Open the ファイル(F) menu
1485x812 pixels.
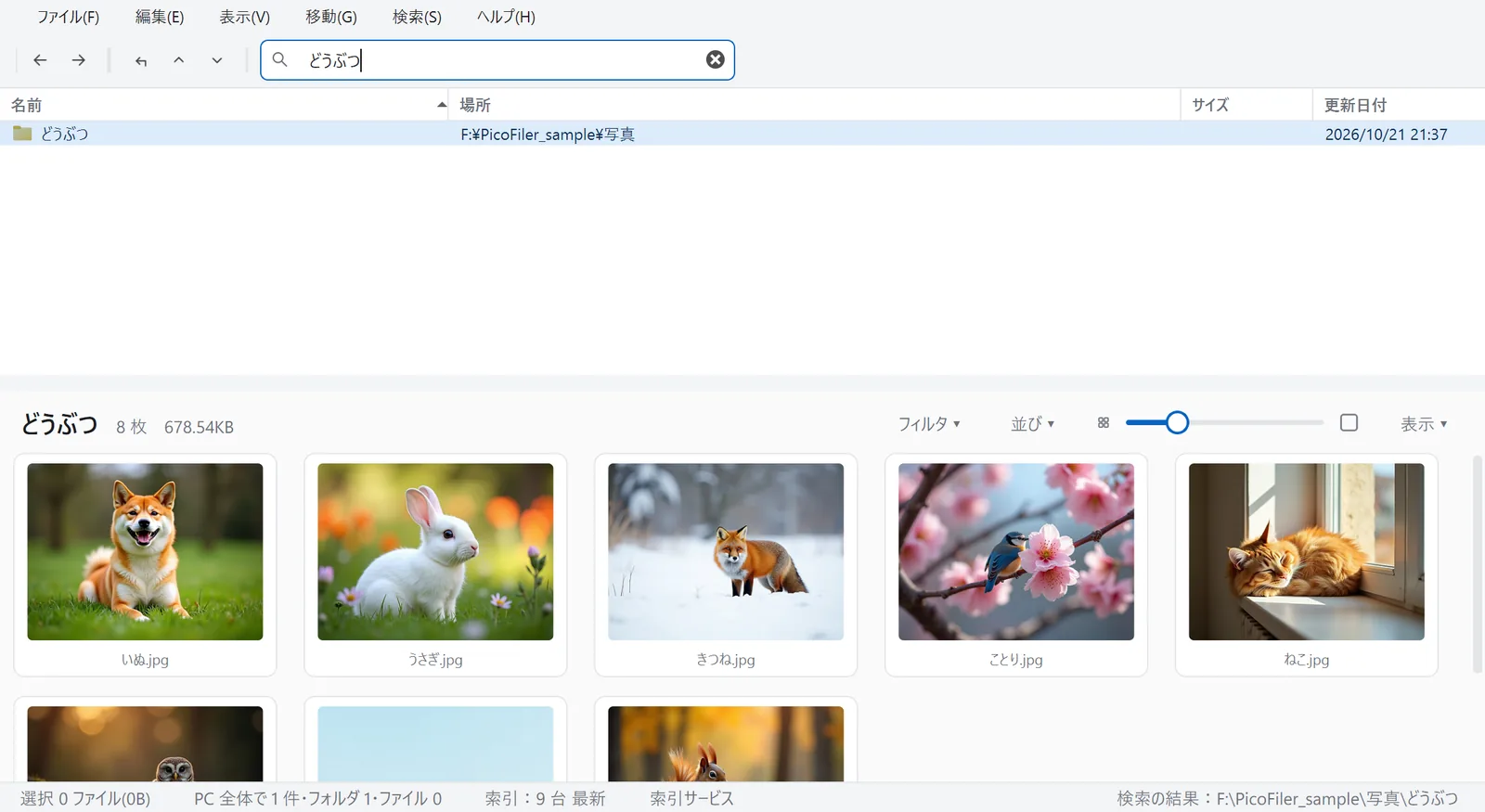pyautogui.click(x=69, y=17)
